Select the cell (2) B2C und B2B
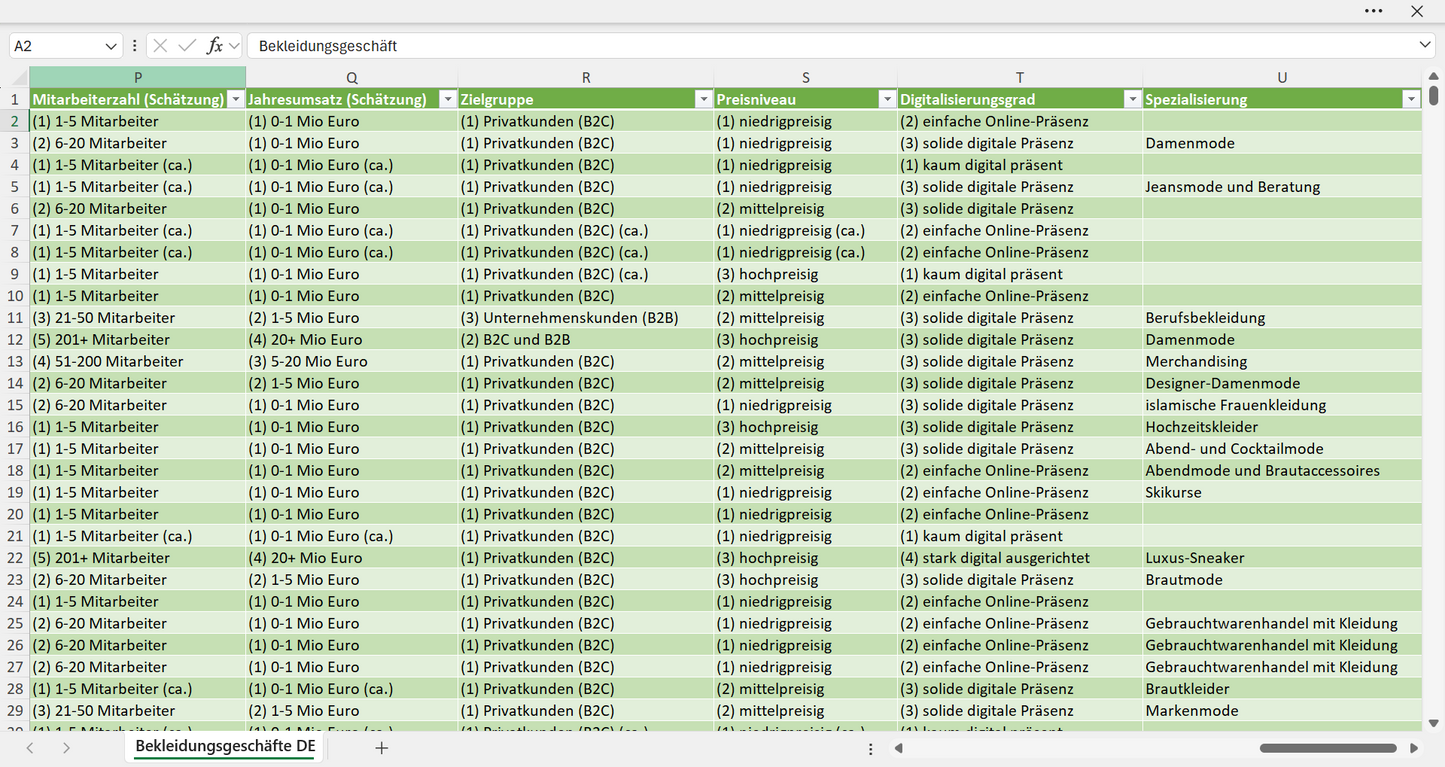1445x767 pixels. (586, 340)
